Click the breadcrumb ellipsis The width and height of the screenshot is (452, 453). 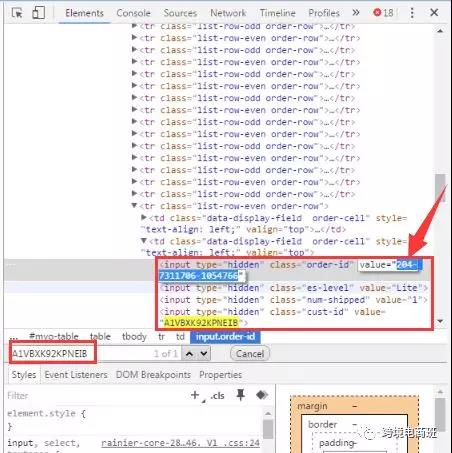[x=14, y=337]
